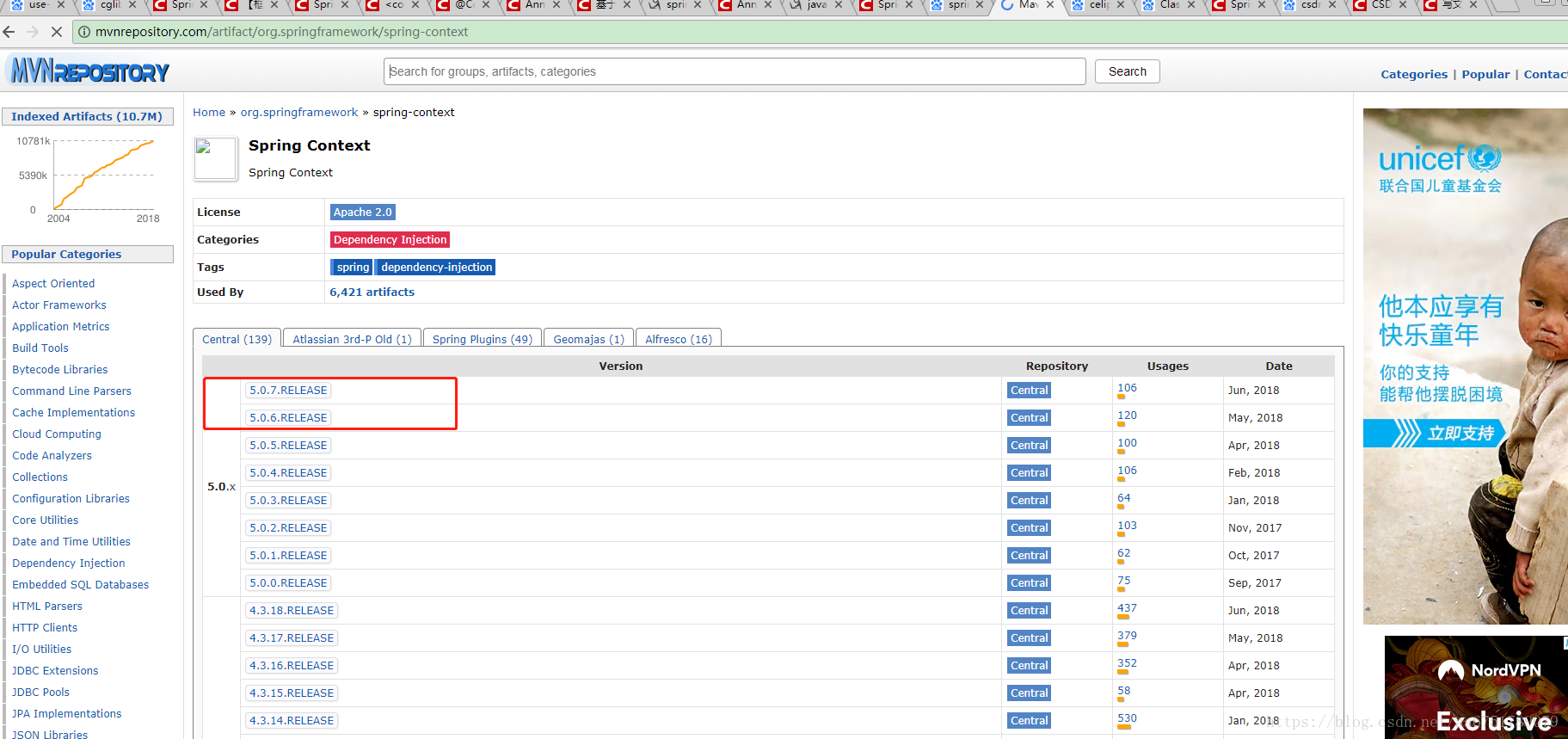Open usages count 437 for 4.3.18.RELEASE
The width and height of the screenshot is (1568, 739).
coord(1127,608)
